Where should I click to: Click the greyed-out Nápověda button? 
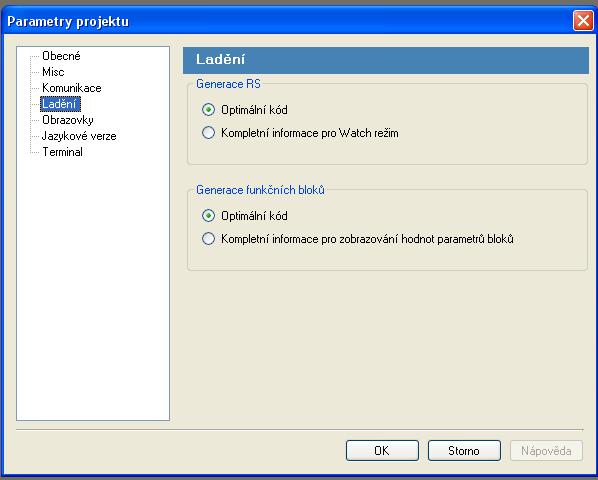[x=546, y=451]
